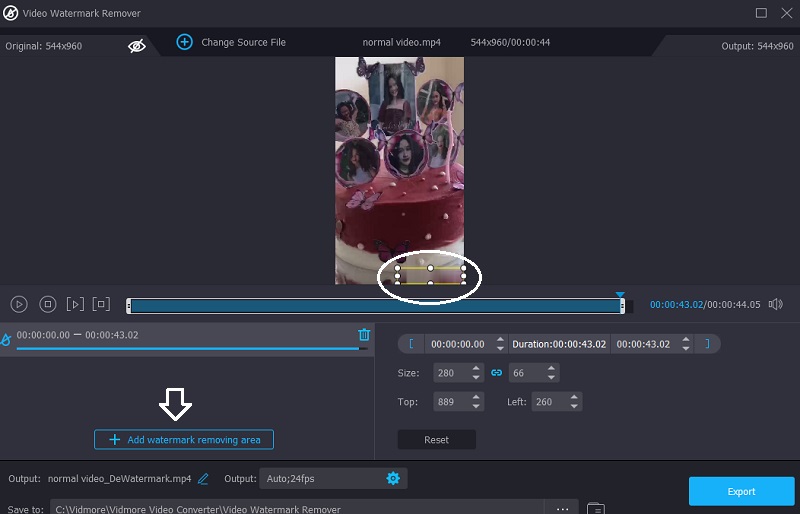
Task: Click the timeline playhead marker
Action: point(620,295)
